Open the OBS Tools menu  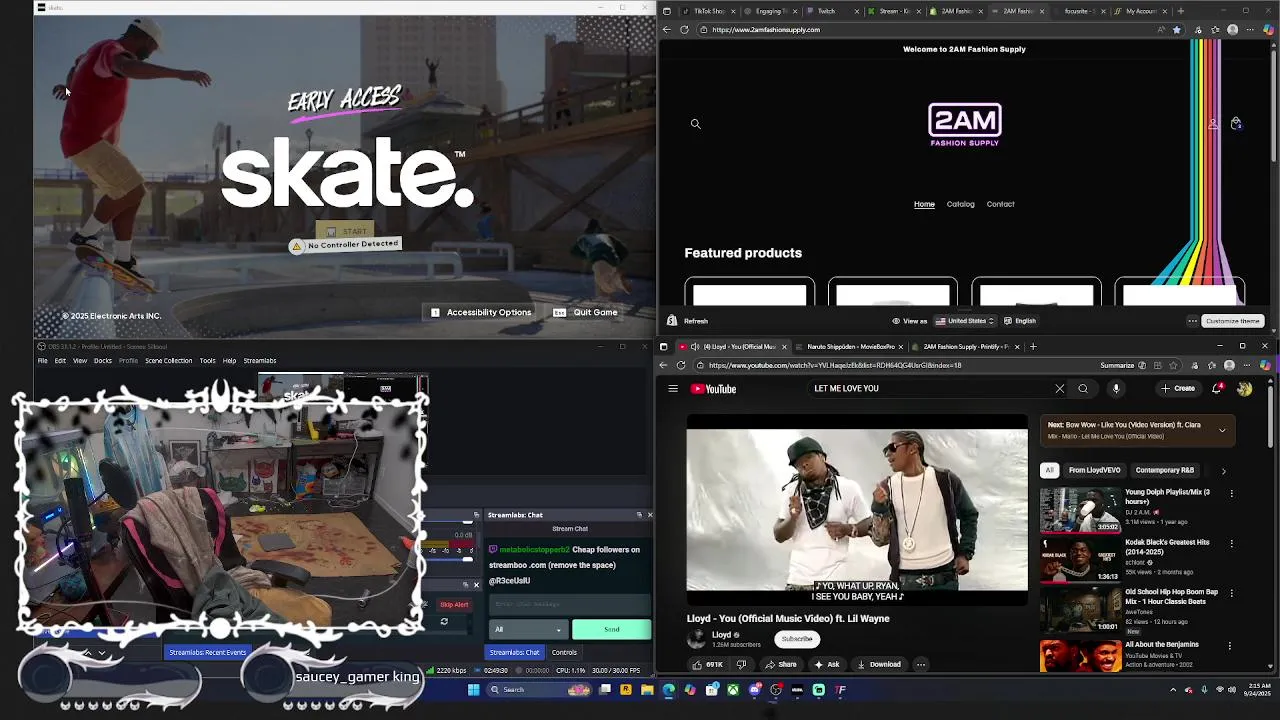(207, 361)
